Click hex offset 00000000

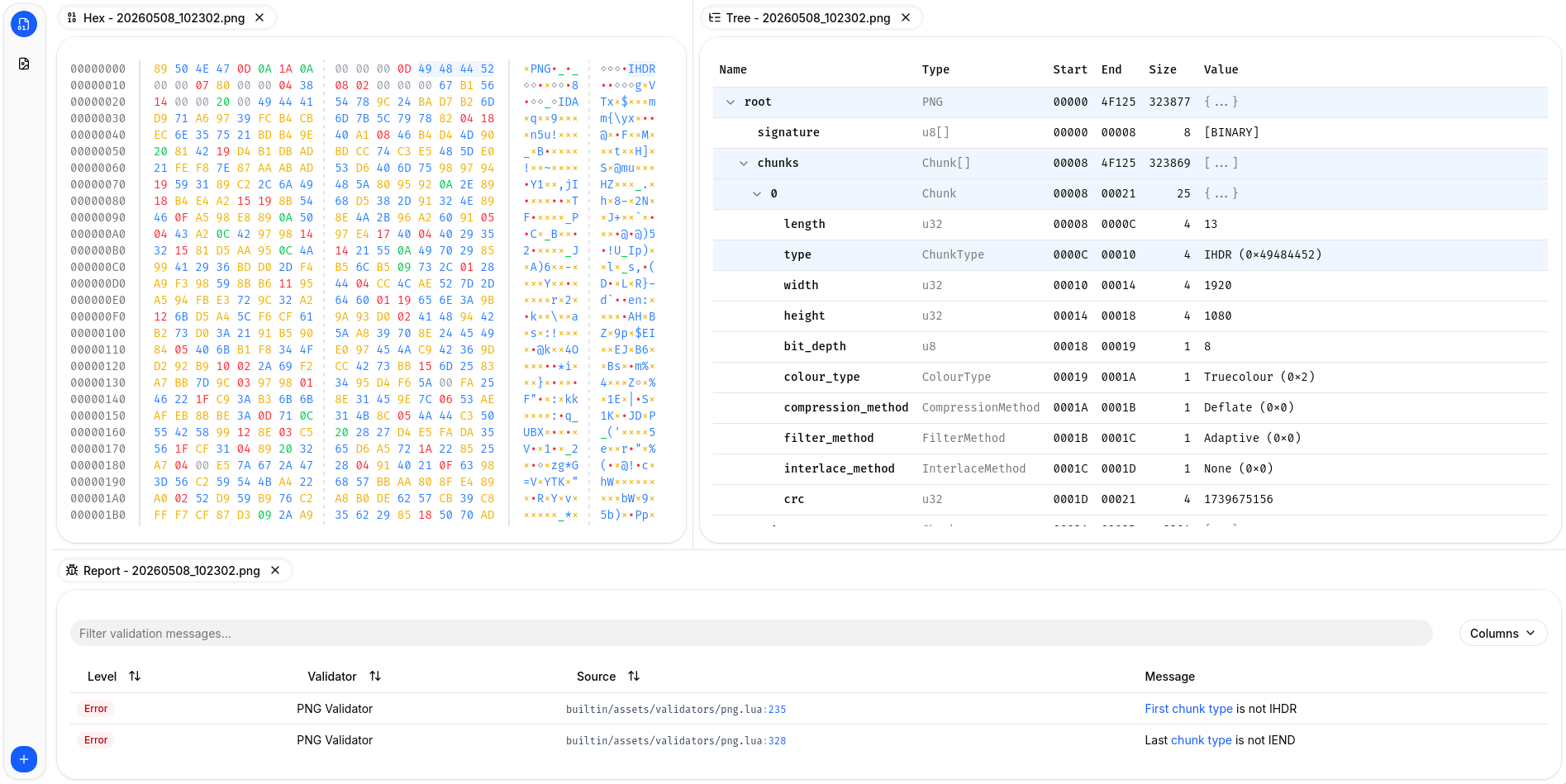click(x=98, y=69)
